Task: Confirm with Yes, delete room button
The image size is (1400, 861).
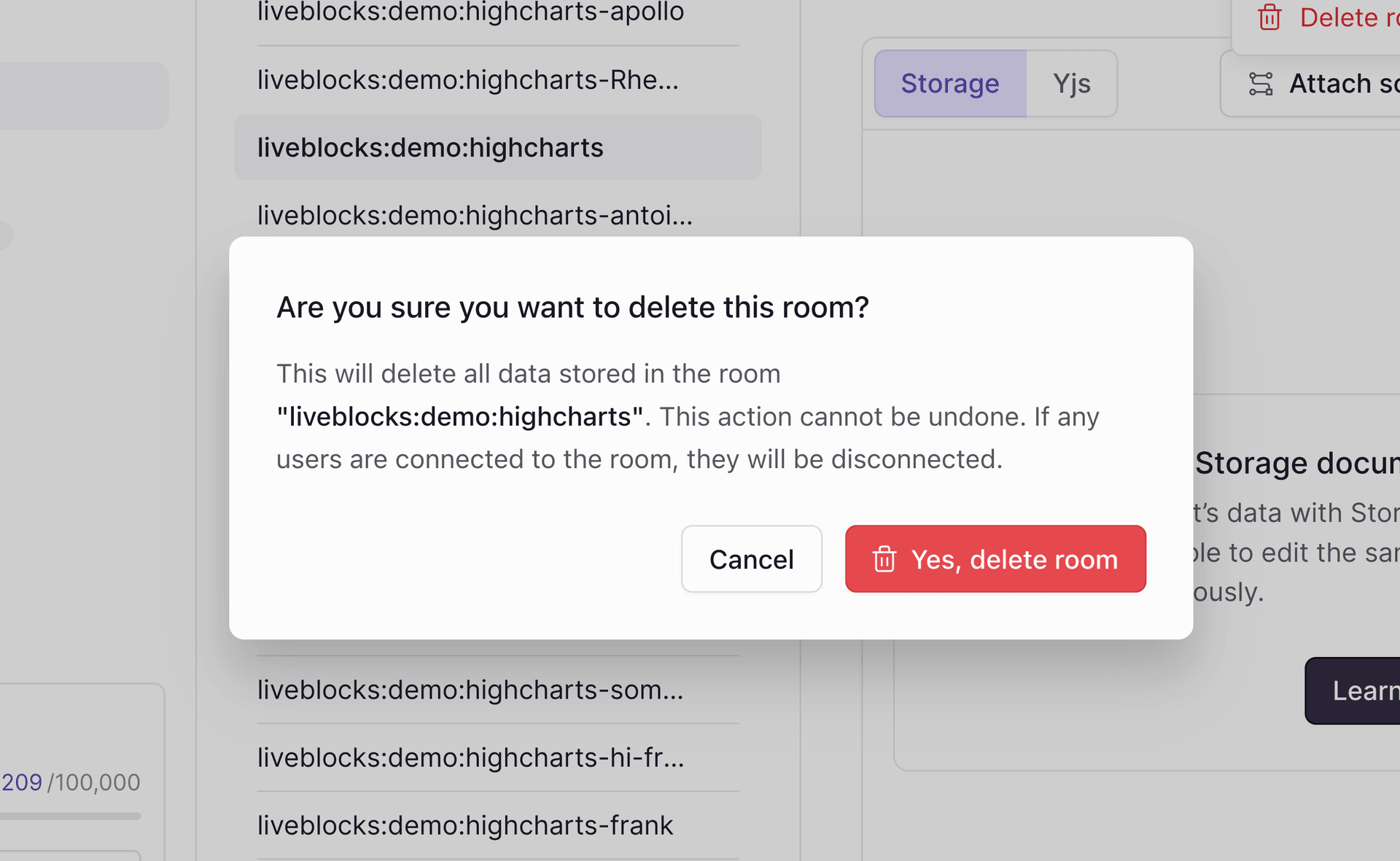Action: [x=995, y=559]
